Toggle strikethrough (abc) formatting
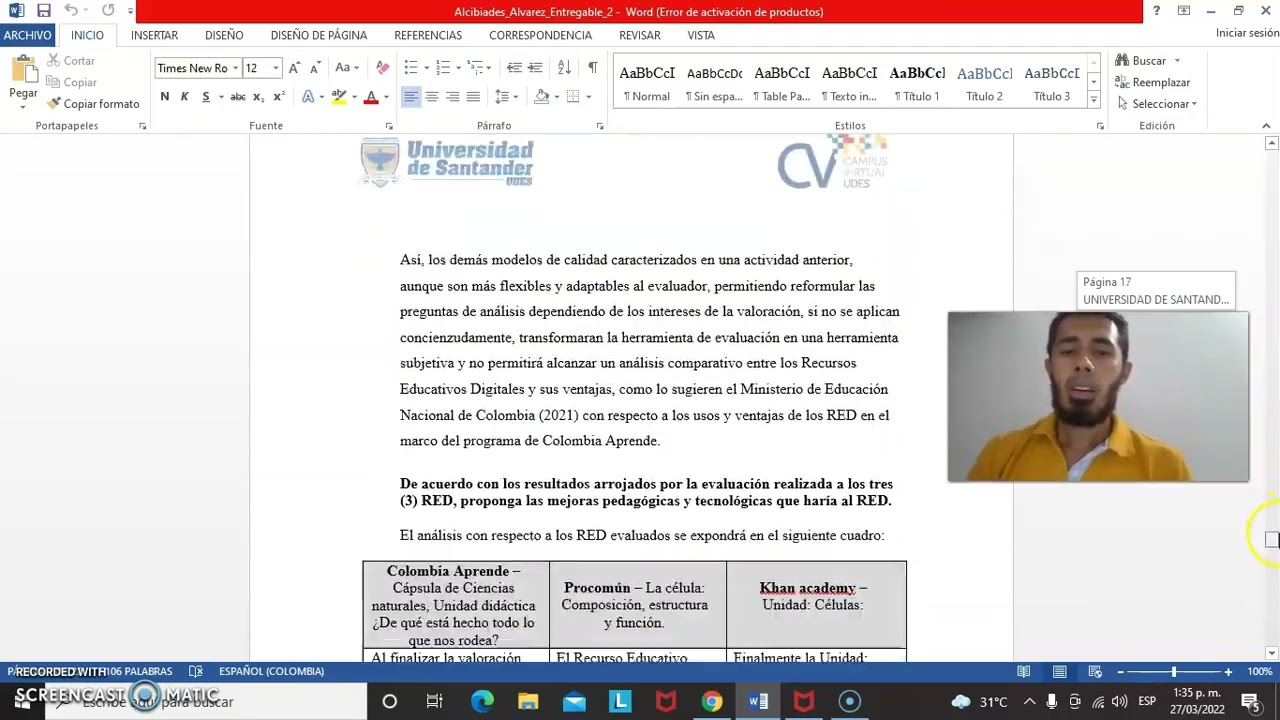 click(x=238, y=97)
